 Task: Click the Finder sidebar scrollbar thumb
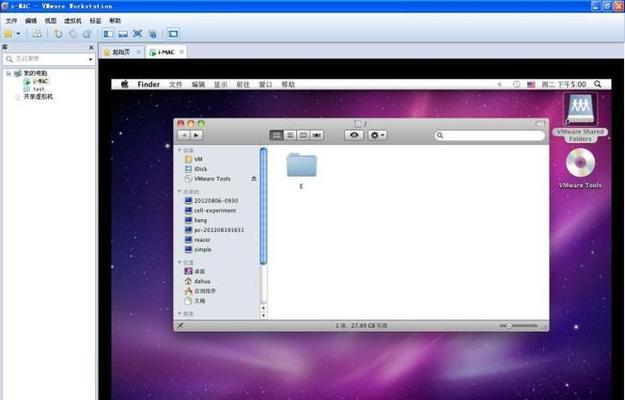coord(263,206)
